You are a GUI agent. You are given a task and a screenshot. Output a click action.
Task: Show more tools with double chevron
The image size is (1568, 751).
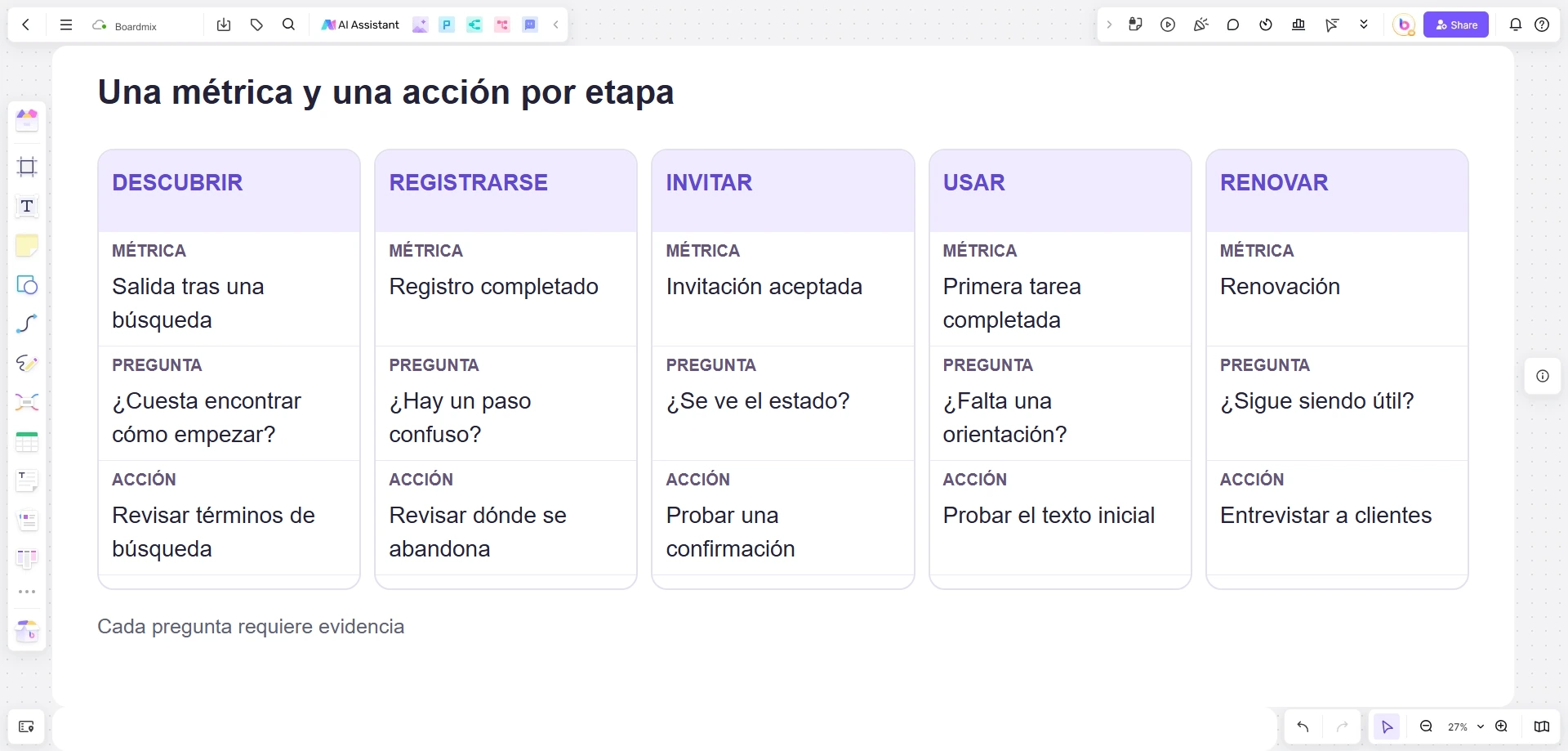[x=1364, y=25]
